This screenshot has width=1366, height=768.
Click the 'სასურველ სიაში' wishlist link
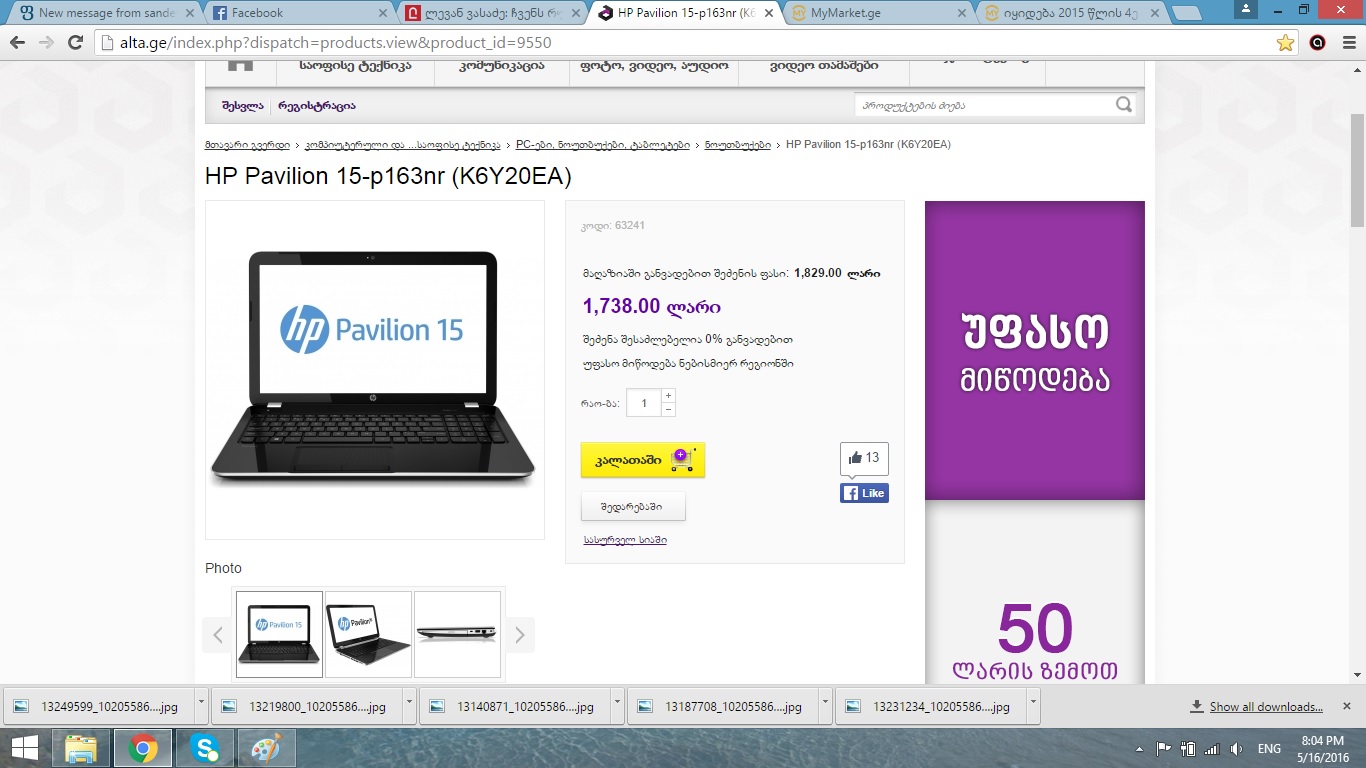625,540
